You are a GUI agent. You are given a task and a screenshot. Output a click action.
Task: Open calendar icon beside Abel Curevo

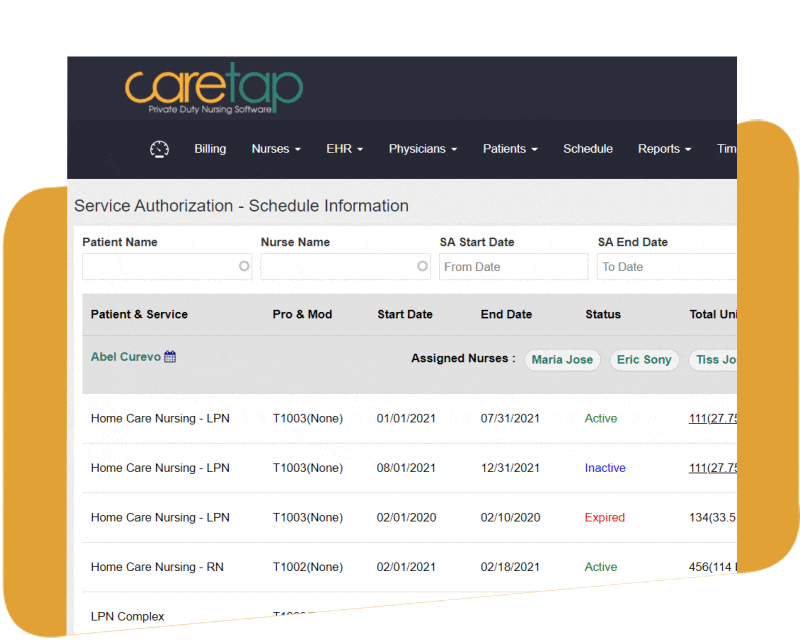(x=170, y=357)
